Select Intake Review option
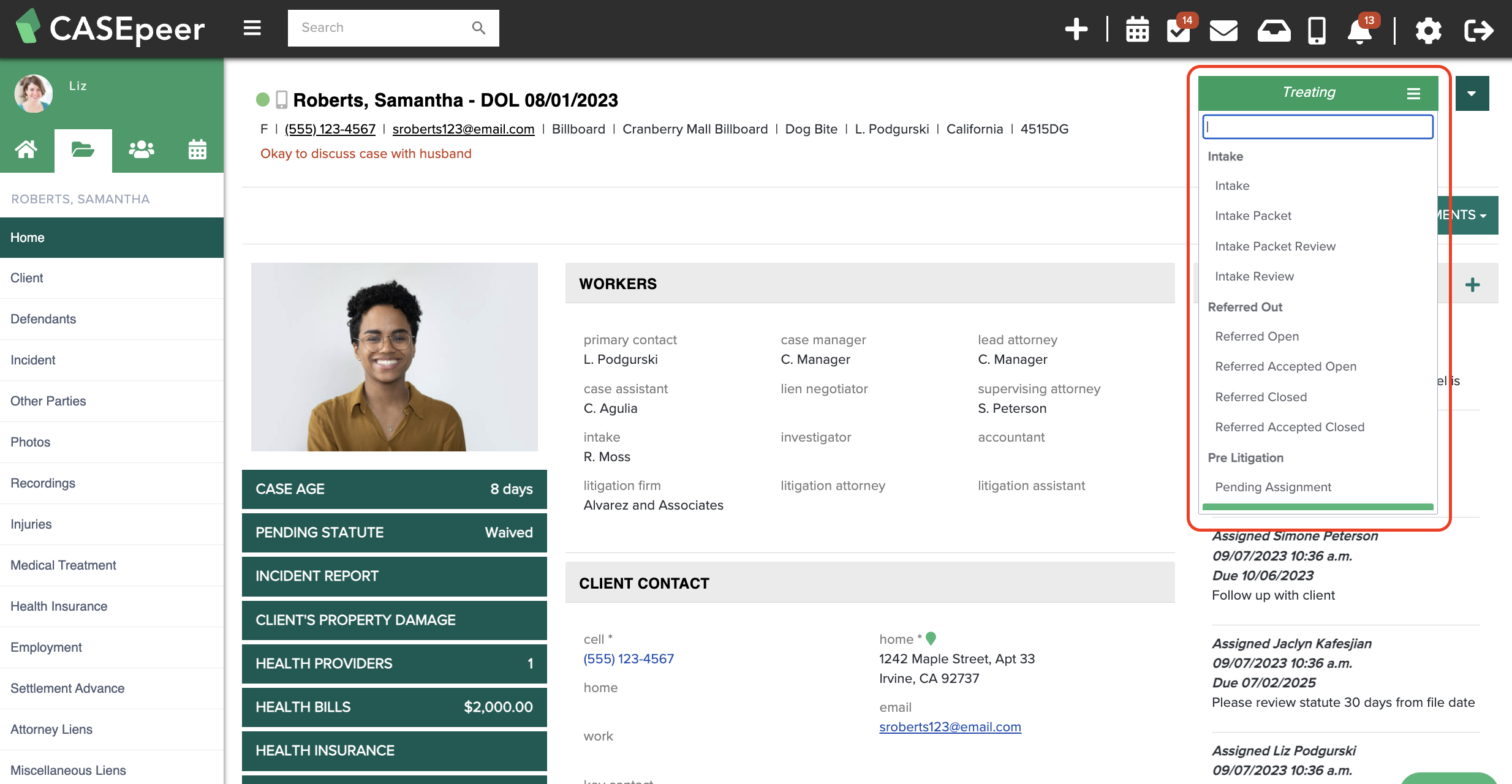Viewport: 1512px width, 784px height. (1254, 276)
